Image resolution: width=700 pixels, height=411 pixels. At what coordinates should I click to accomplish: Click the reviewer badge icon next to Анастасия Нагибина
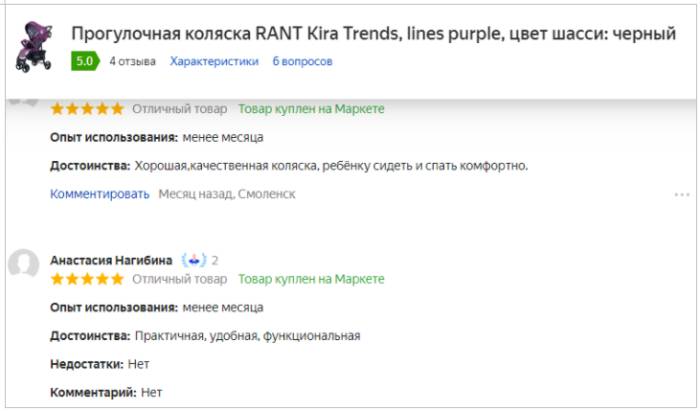coord(194,260)
